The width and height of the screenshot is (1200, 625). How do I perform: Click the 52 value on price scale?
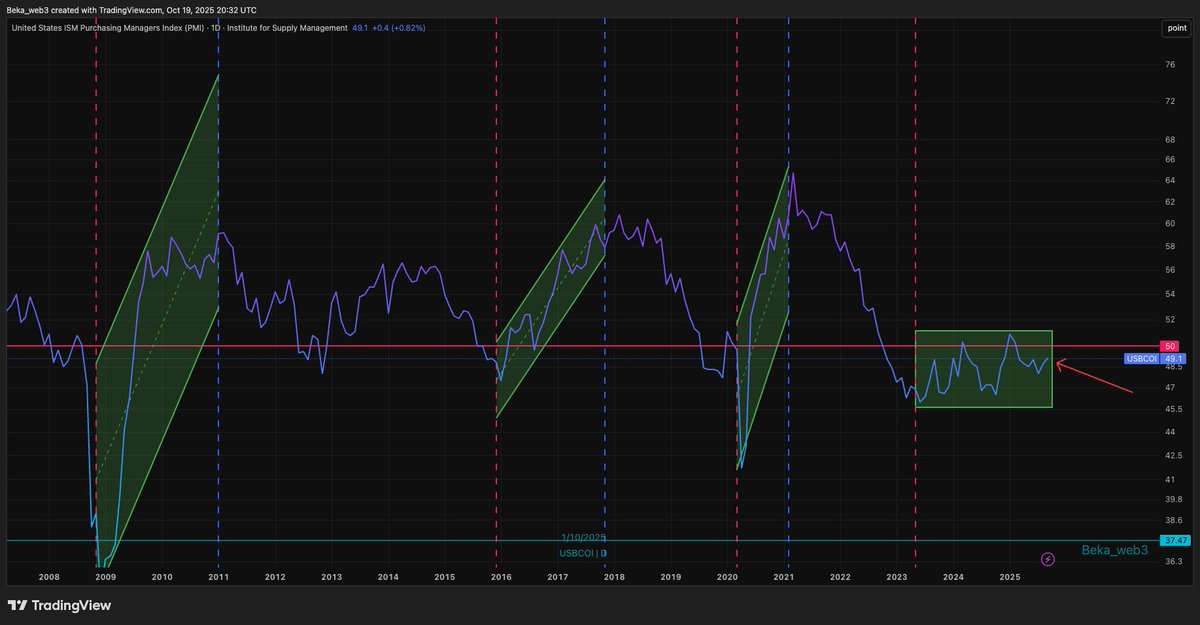tap(1170, 320)
